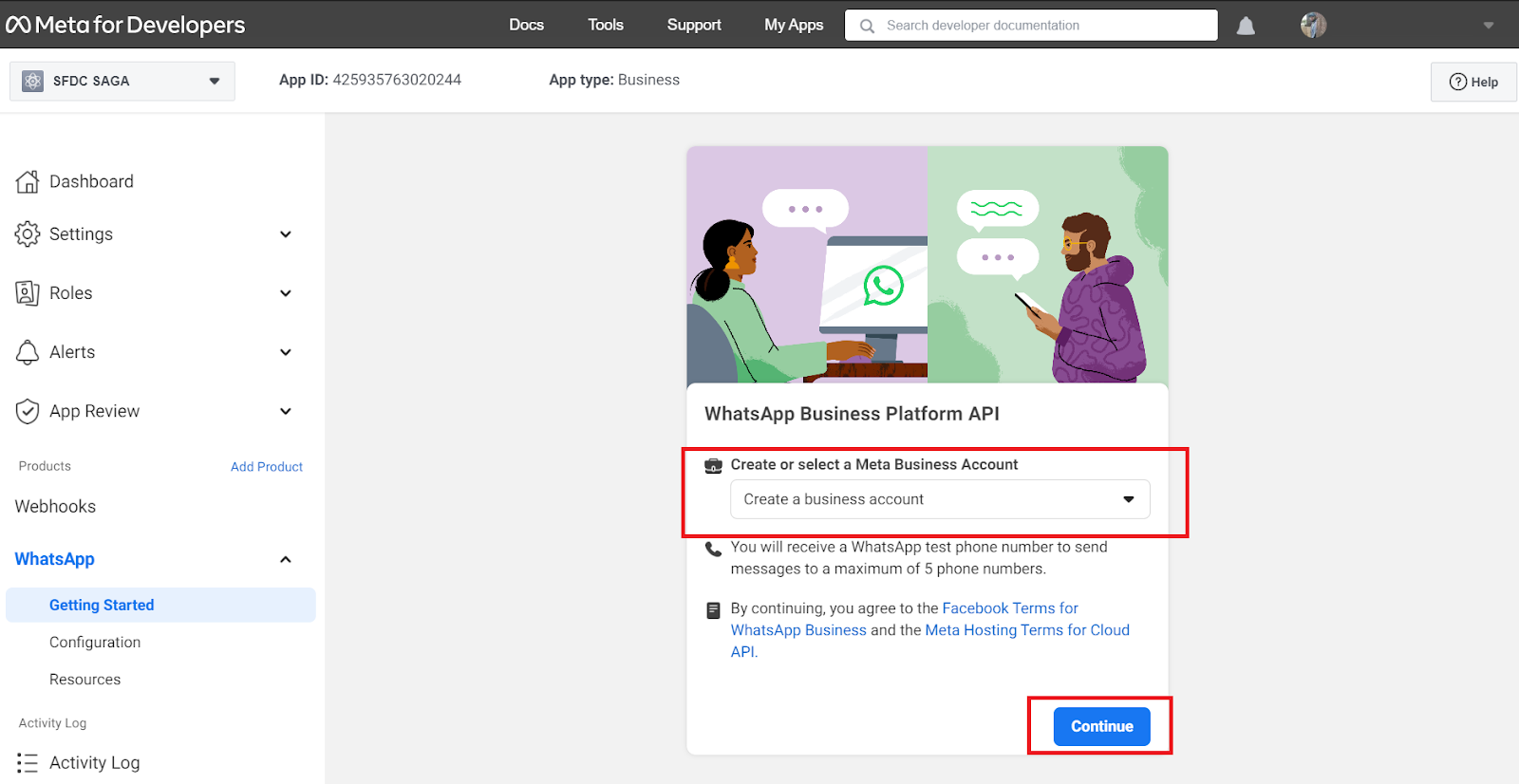Click the SFDC SAGA app icon
Viewport: 1519px width, 784px height.
click(x=32, y=81)
